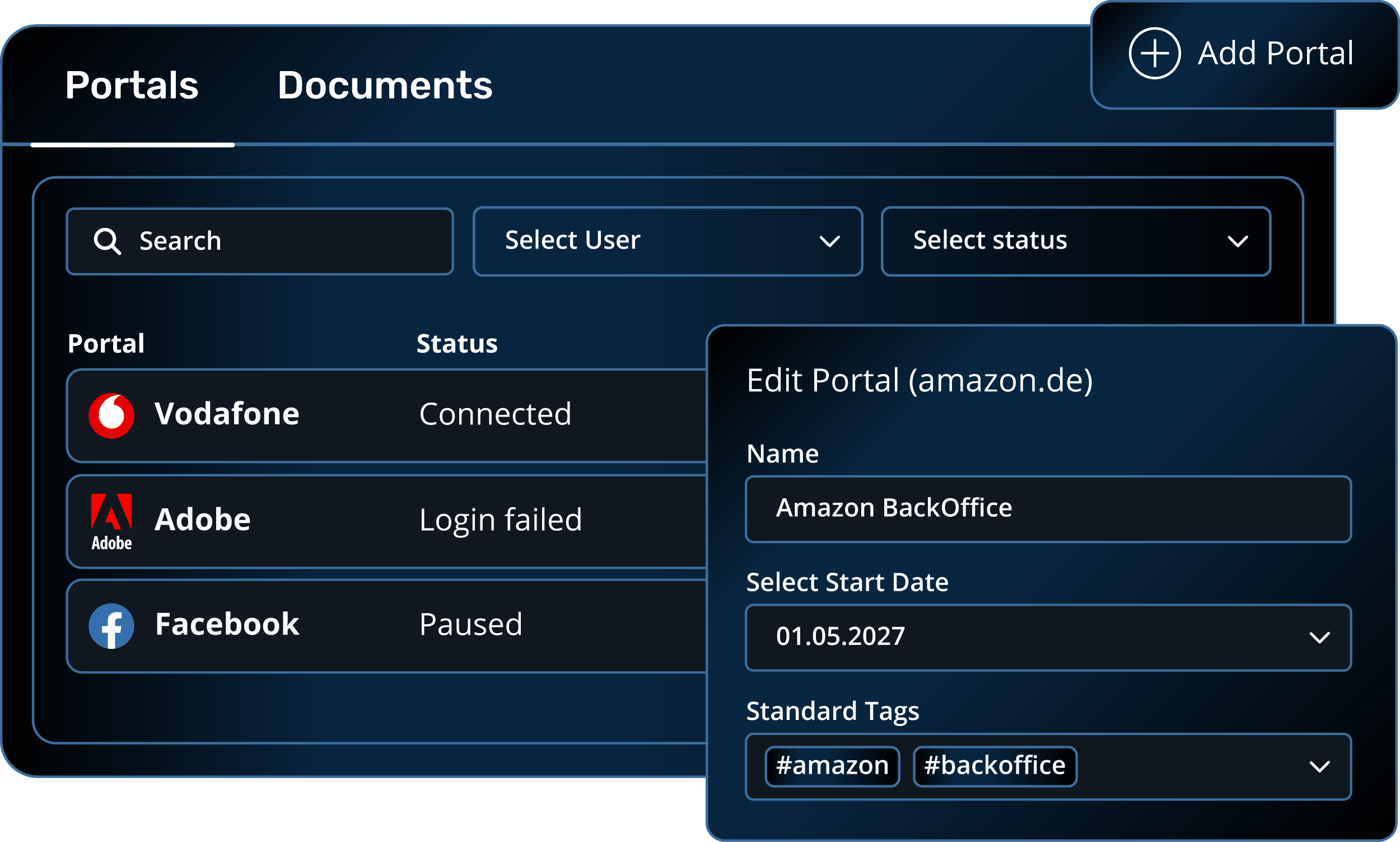The image size is (1400, 842).
Task: Click the Vodafone logo icon
Action: 111,415
